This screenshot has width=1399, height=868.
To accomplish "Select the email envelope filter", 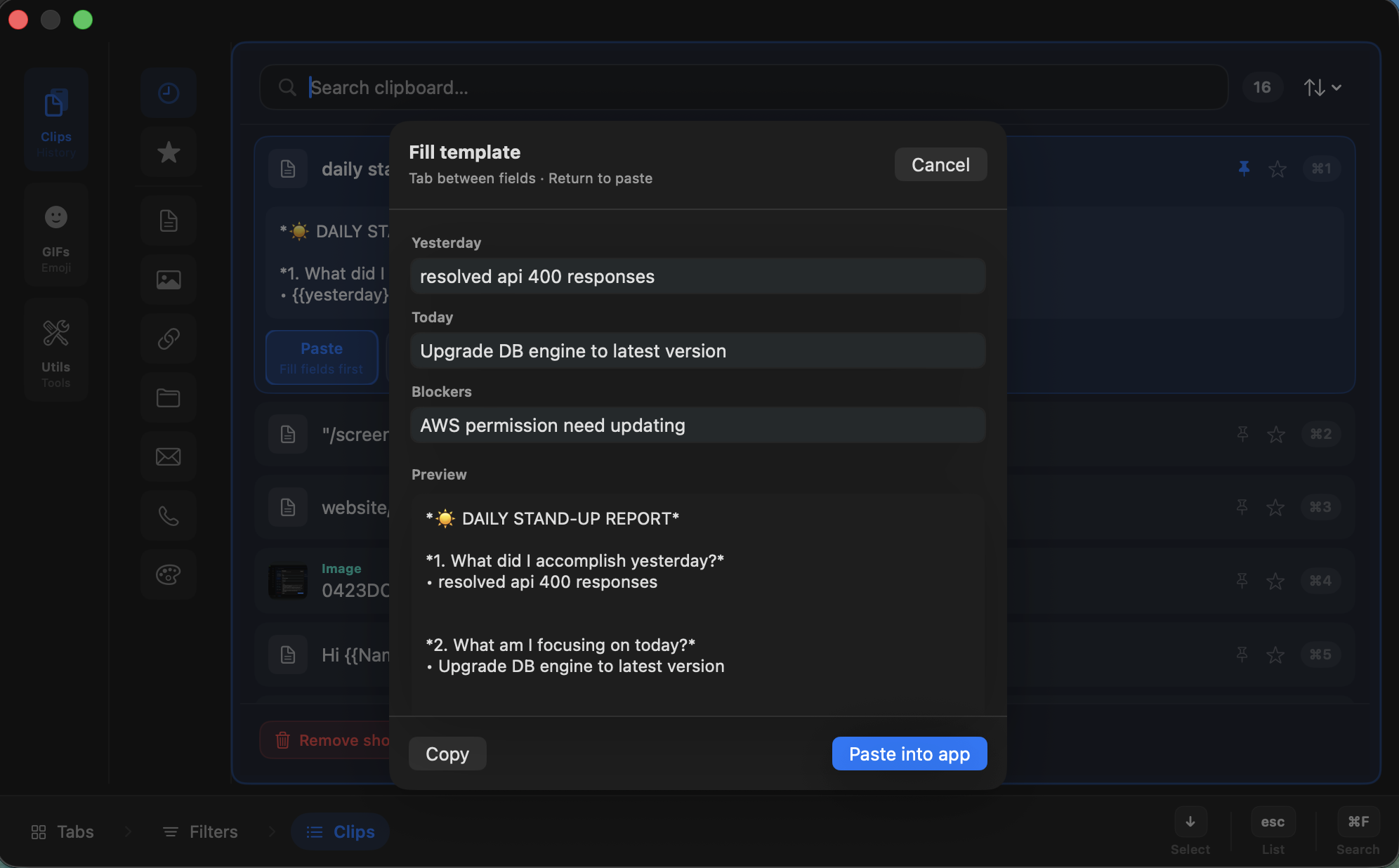I will [x=169, y=456].
